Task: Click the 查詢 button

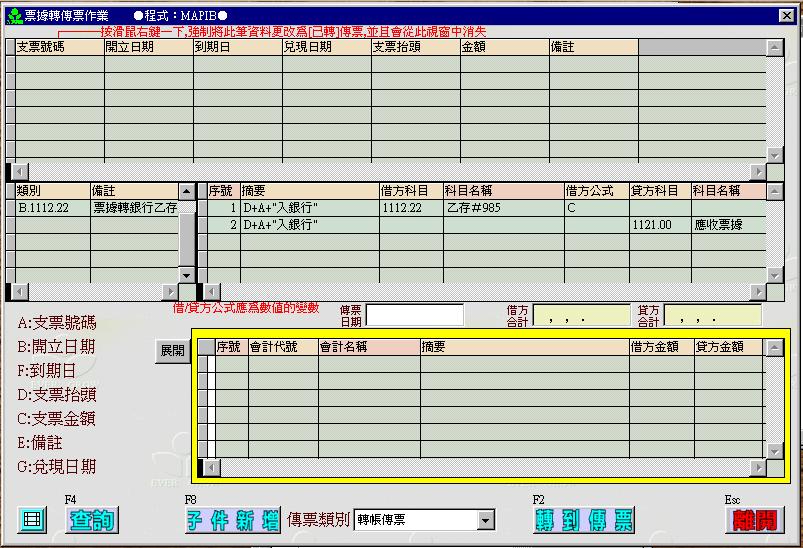Action: [x=91, y=520]
